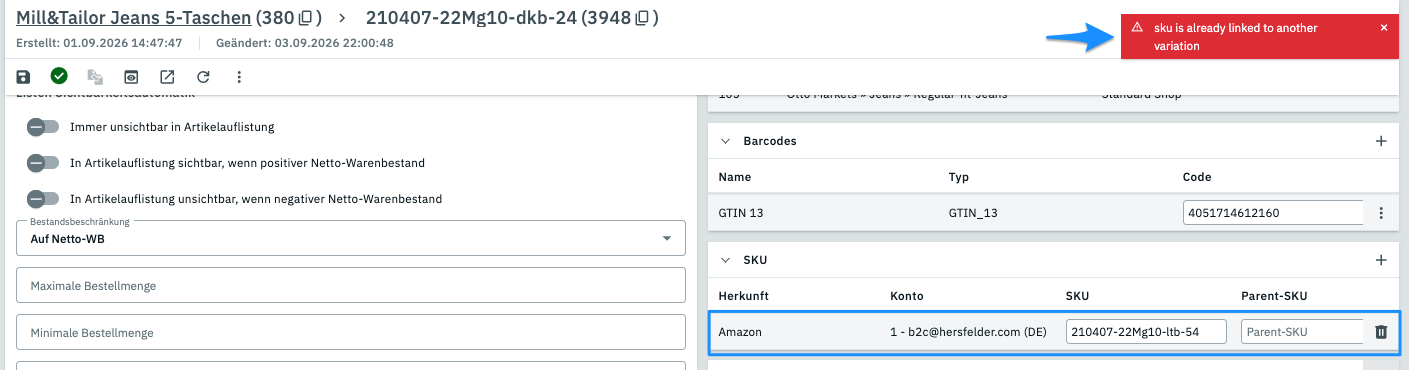The image size is (1409, 370).
Task: Click the save disk icon
Action: tap(24, 76)
